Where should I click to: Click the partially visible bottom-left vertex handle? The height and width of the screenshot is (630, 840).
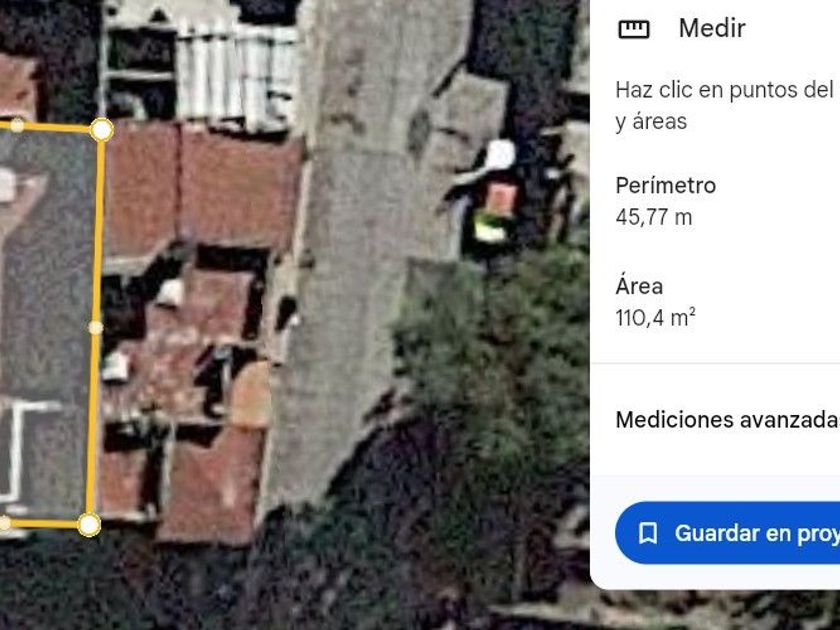point(3,523)
